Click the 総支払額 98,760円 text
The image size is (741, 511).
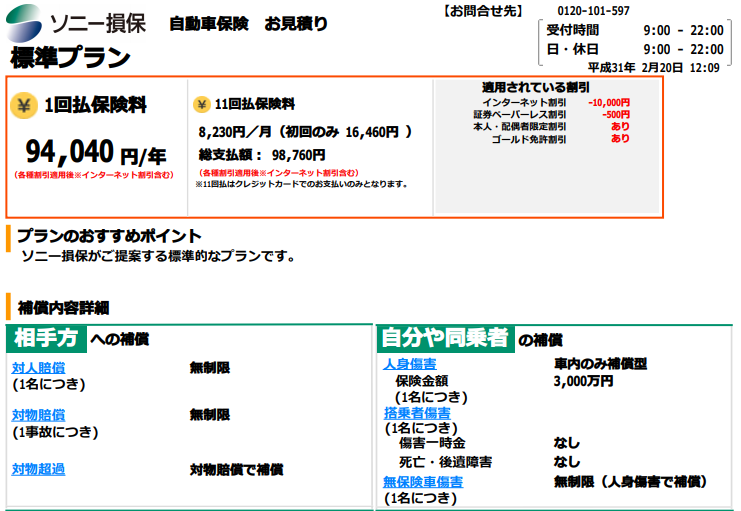pyautogui.click(x=262, y=155)
